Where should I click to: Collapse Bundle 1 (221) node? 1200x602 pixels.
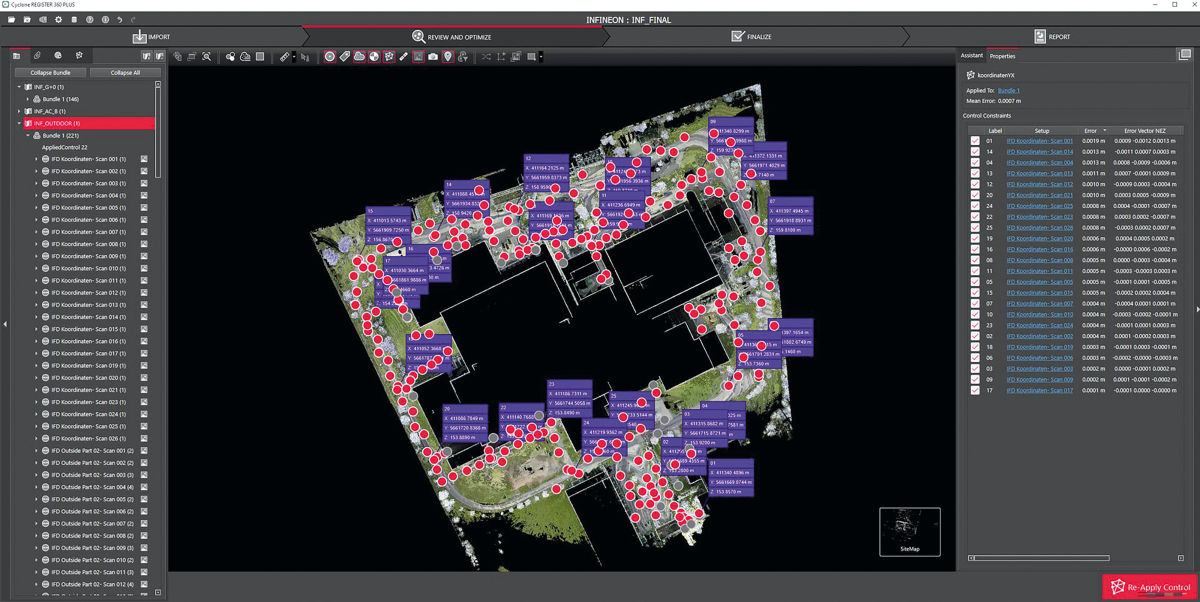pos(28,135)
